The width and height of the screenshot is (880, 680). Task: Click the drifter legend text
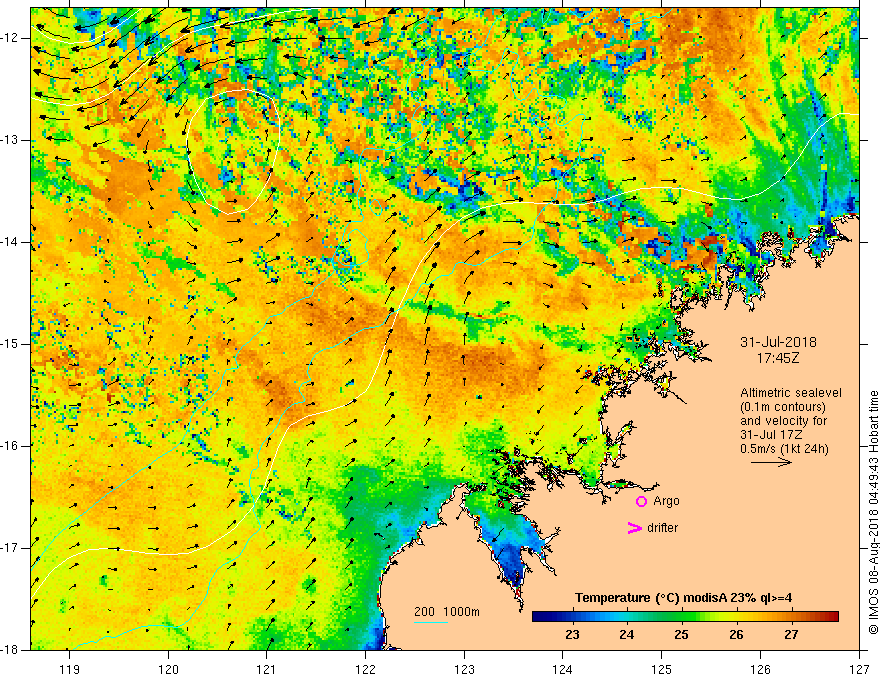tap(662, 528)
